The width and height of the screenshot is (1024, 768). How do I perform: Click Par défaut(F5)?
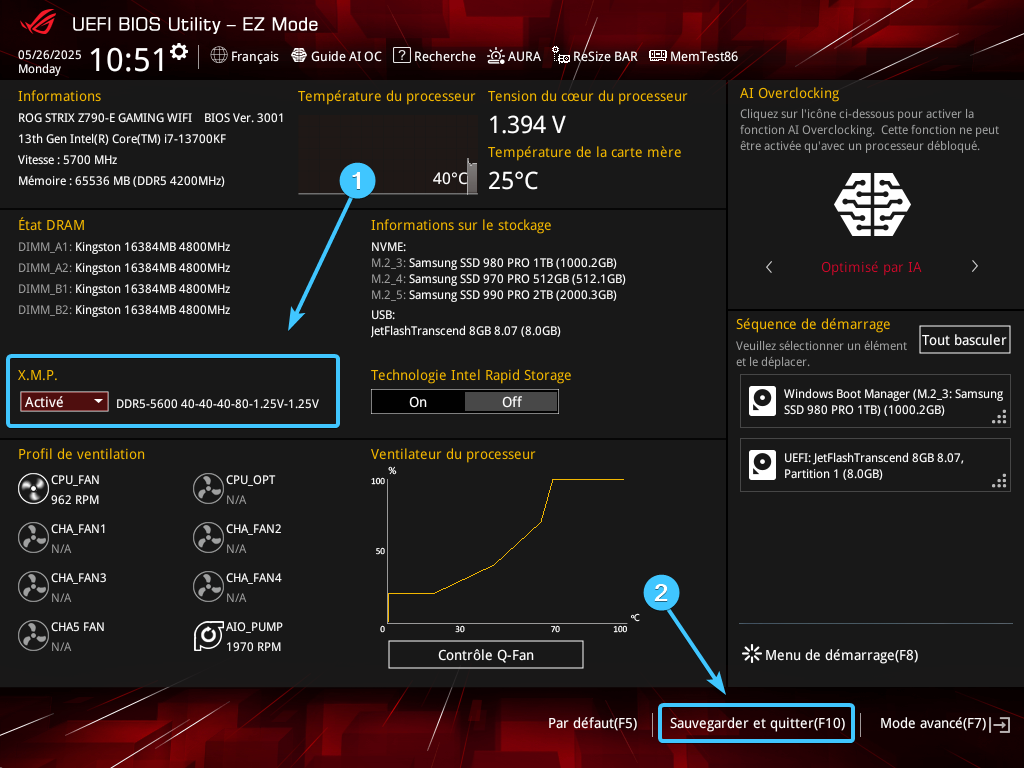[592, 723]
